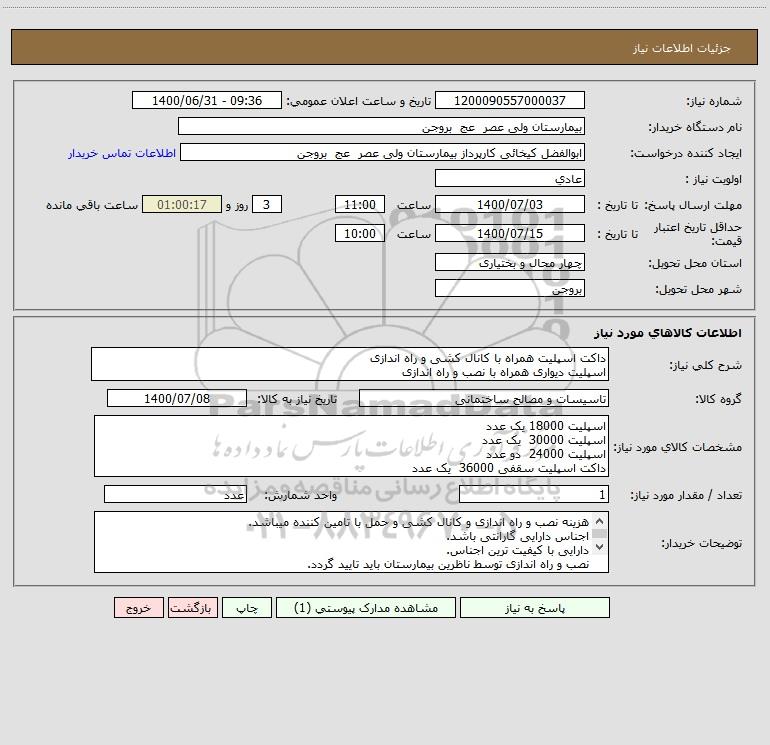
Task: Click delivery city field بروجن
Action: 510,288
